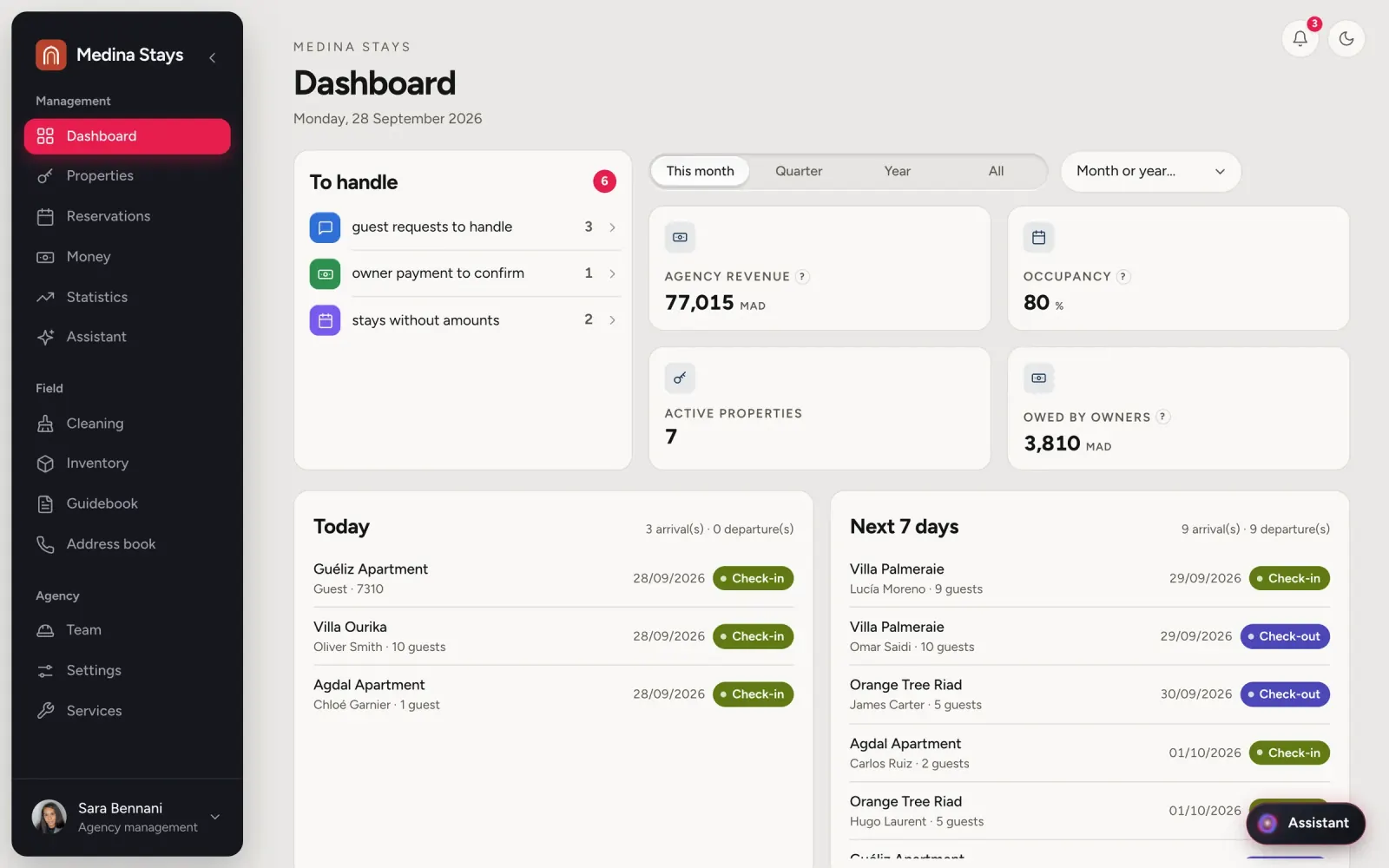Image resolution: width=1389 pixels, height=868 pixels.
Task: Click Check-in badge for Guéliz Apartment
Action: 753,578
